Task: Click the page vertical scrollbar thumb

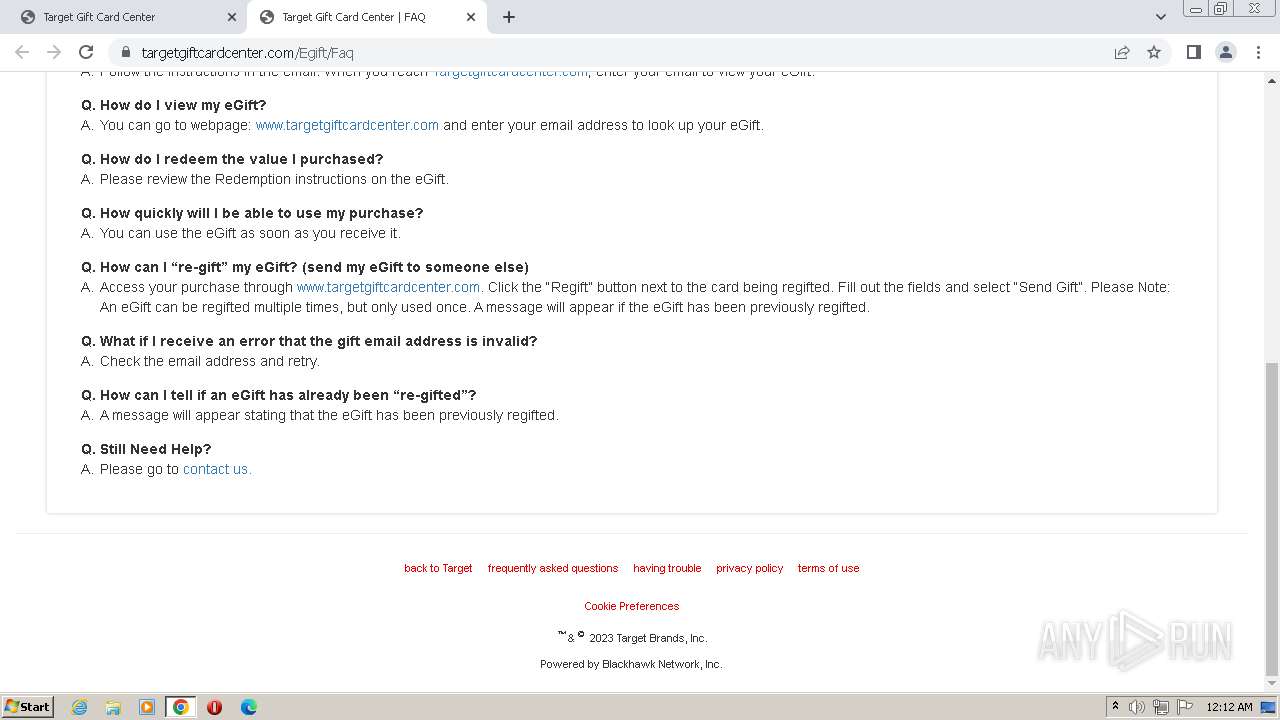Action: coord(1272,518)
